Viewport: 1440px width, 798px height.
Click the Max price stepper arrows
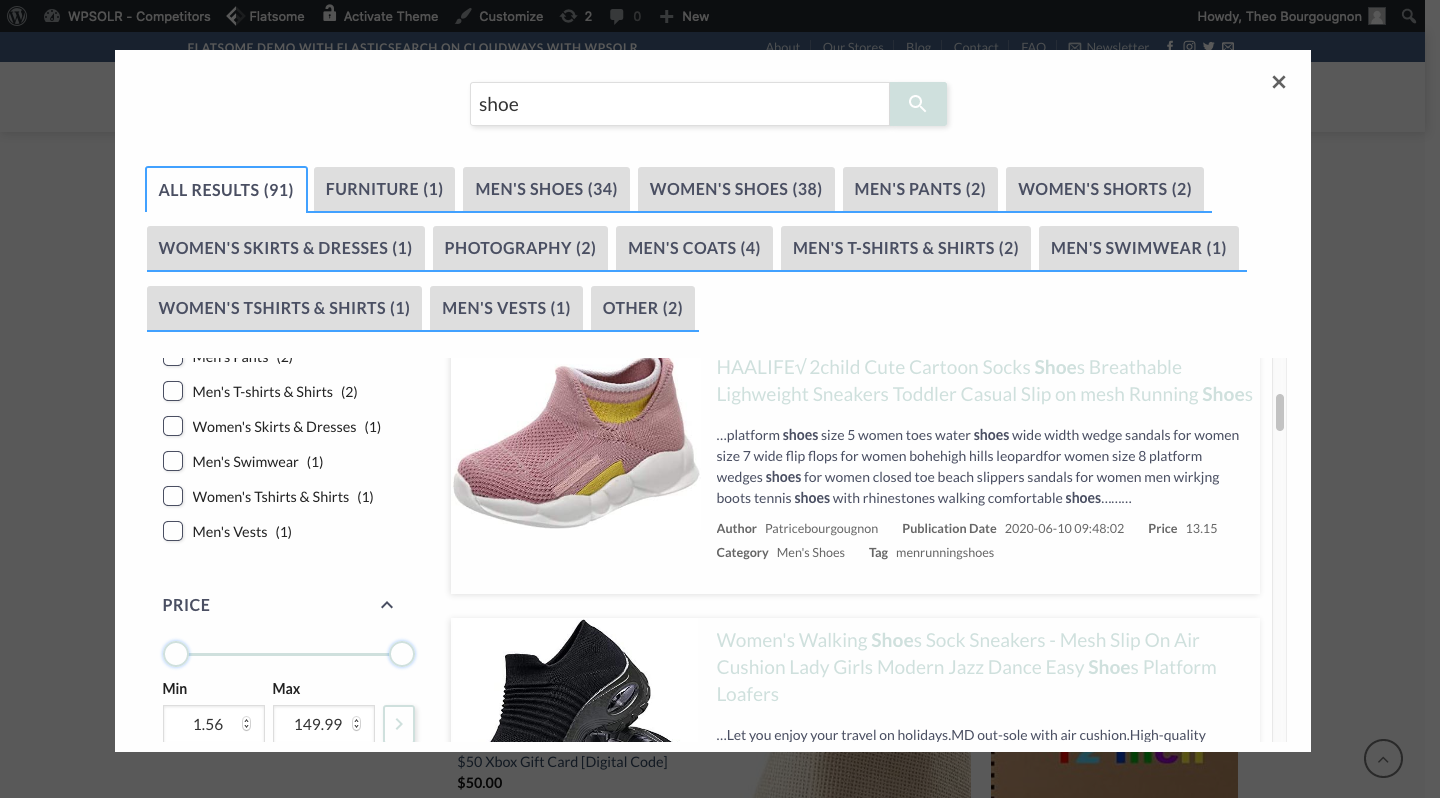356,725
